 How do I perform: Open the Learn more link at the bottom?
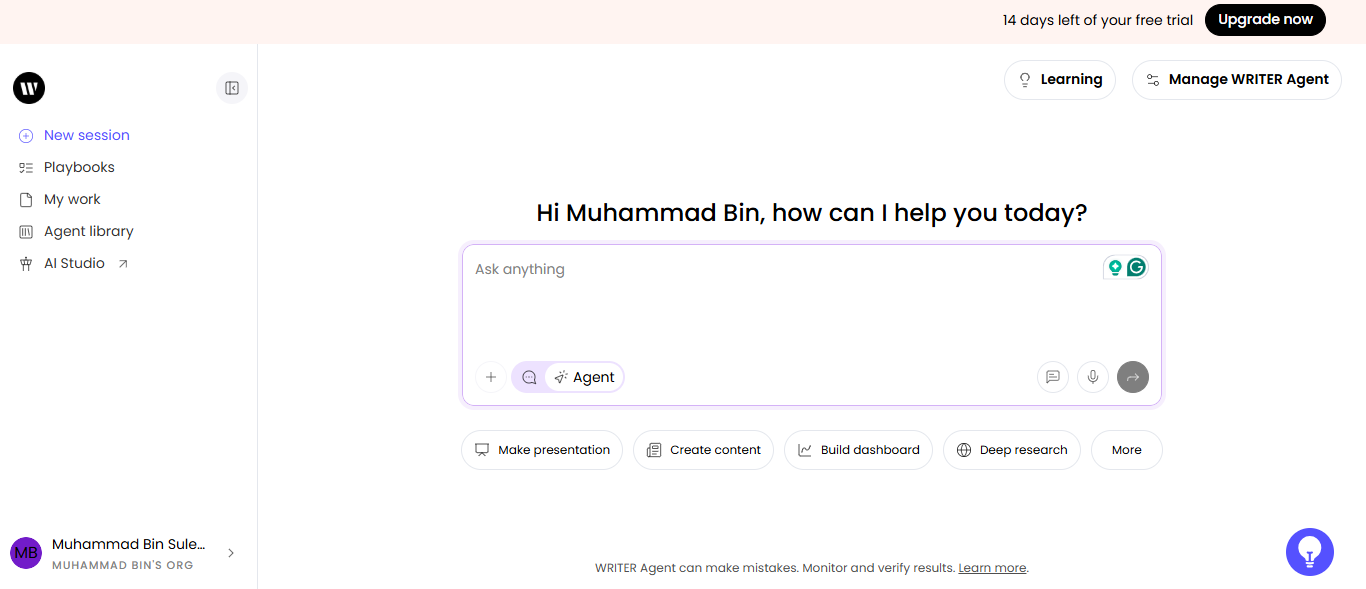(991, 567)
